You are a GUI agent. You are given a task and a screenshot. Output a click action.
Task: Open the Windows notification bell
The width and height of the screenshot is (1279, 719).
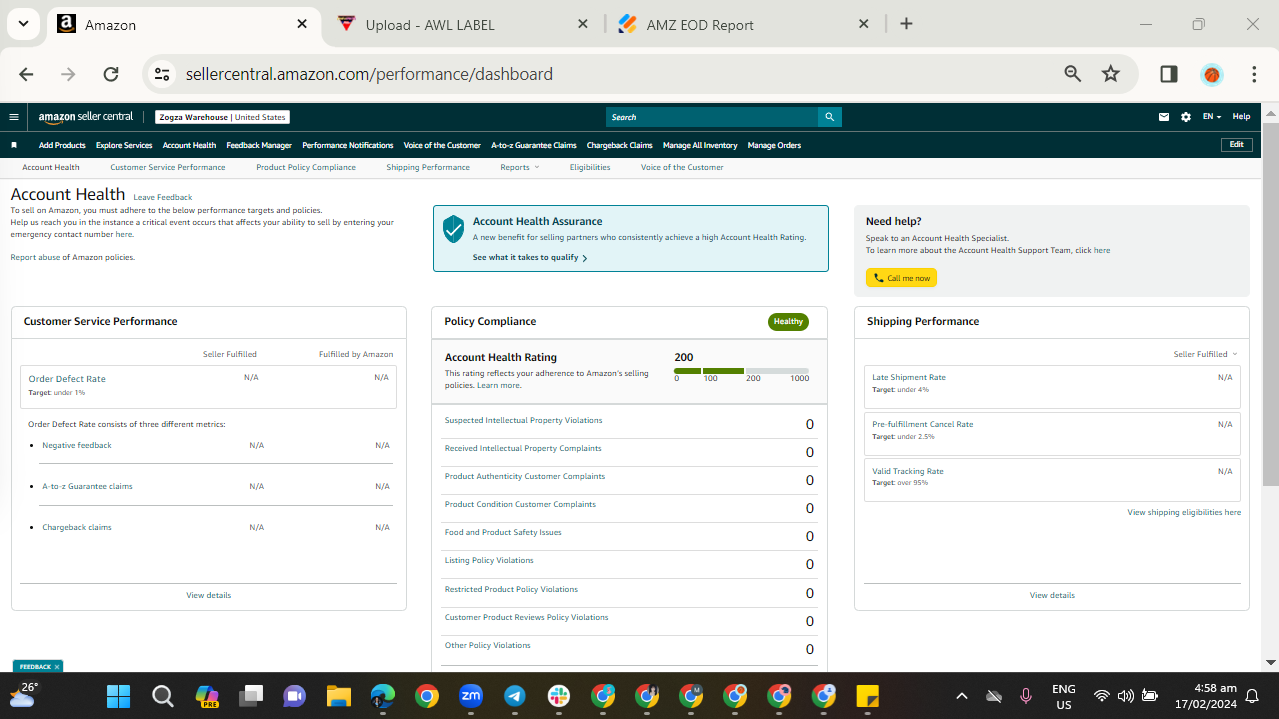click(1252, 696)
